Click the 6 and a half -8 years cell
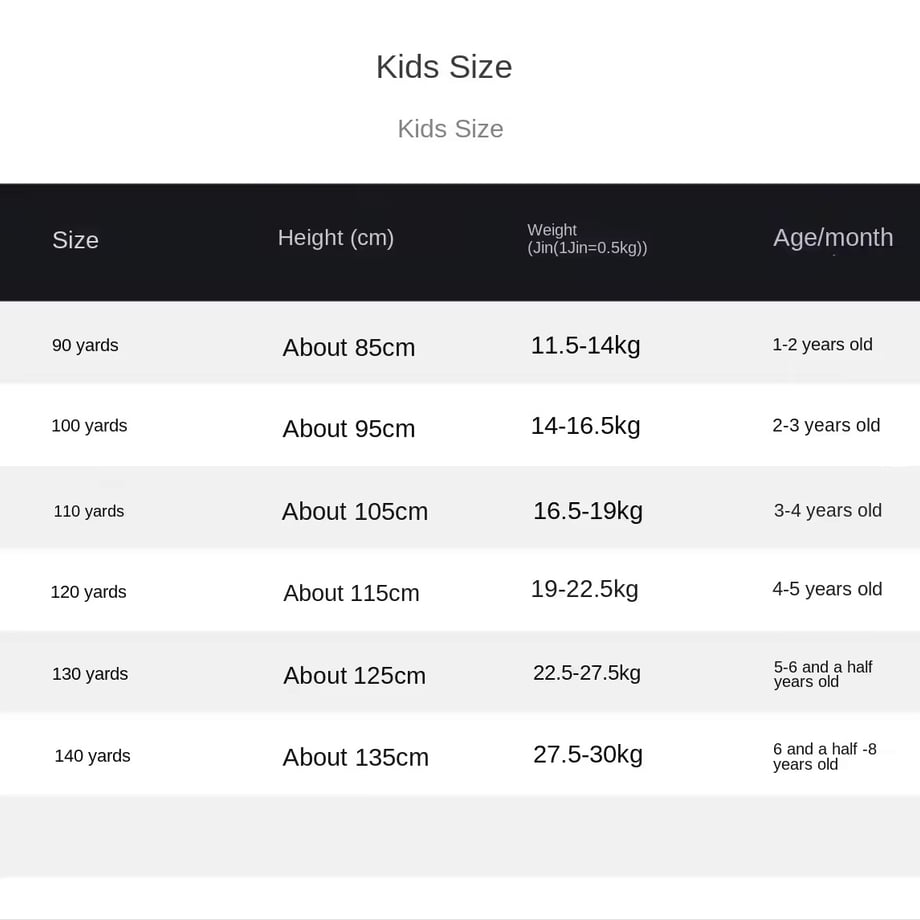Screen dimensions: 920x920 tap(825, 757)
